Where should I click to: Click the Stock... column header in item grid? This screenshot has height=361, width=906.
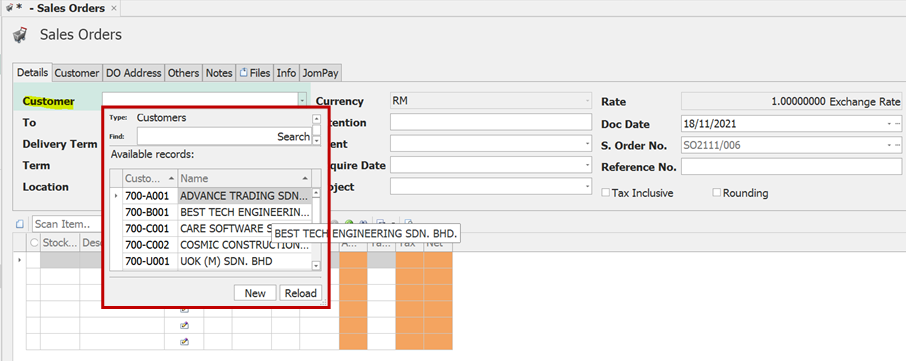click(60, 243)
